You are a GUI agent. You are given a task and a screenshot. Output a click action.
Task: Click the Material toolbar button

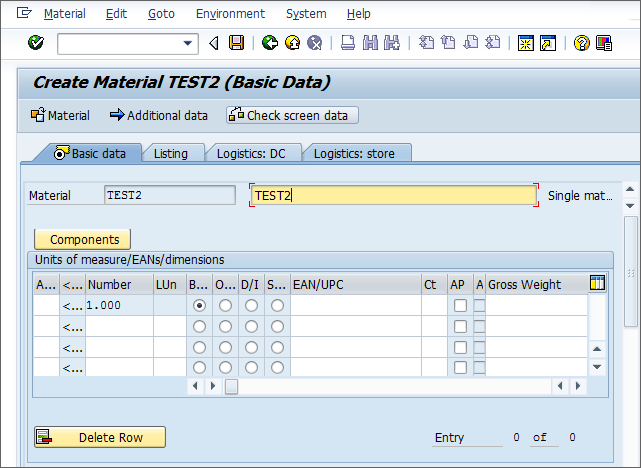(60, 115)
